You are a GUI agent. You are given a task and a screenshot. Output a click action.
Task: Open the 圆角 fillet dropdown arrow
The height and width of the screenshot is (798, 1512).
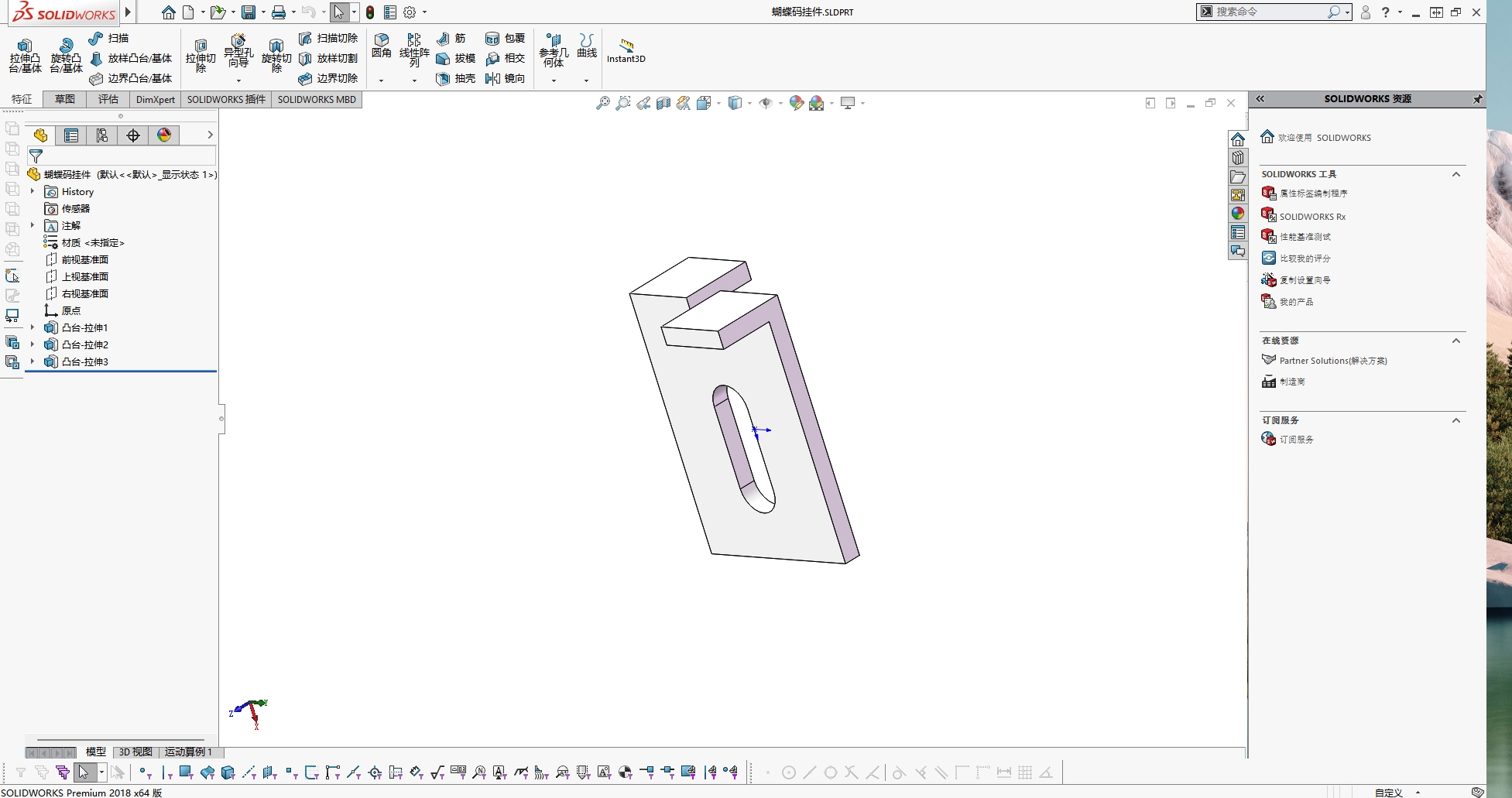pos(381,80)
